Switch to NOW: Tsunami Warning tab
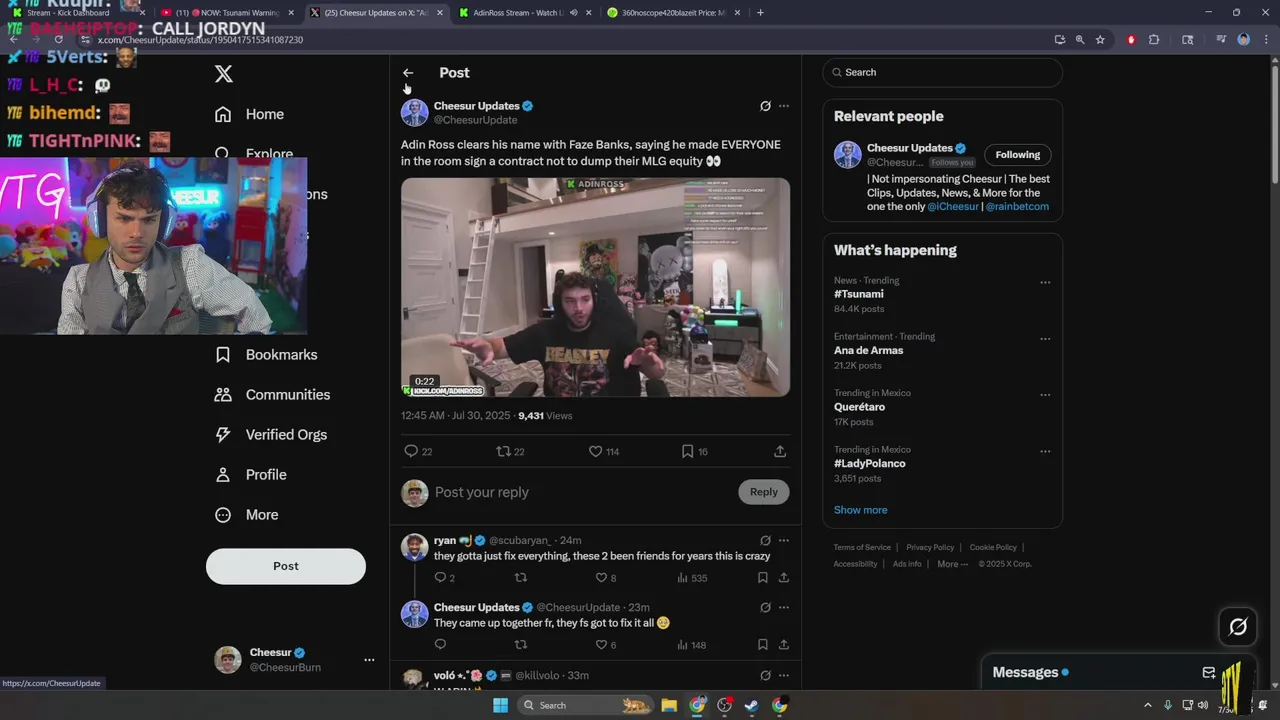 [226, 13]
